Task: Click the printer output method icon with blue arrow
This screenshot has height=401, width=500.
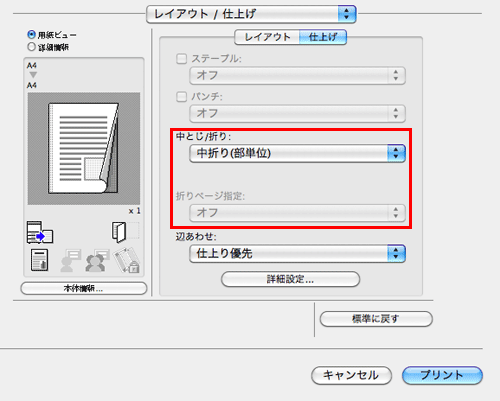Action: pos(40,232)
